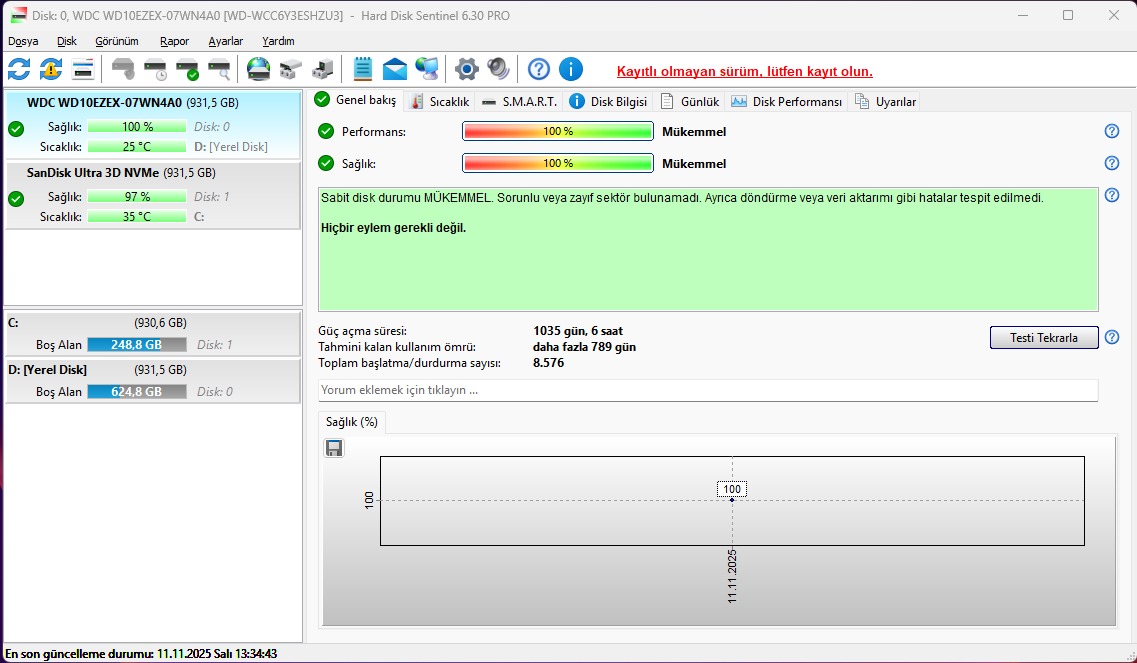This screenshot has height=663, width=1137.
Task: Click the unregistered version registration link
Action: tap(744, 71)
